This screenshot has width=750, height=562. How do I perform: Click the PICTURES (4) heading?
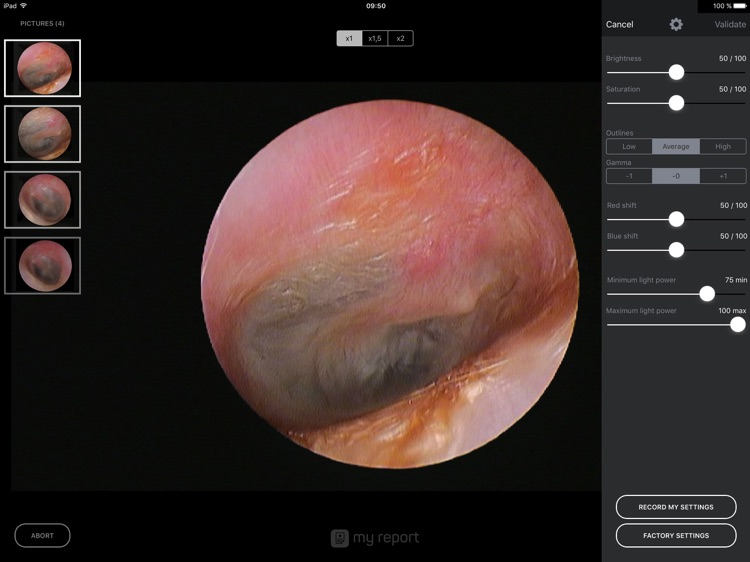point(42,23)
